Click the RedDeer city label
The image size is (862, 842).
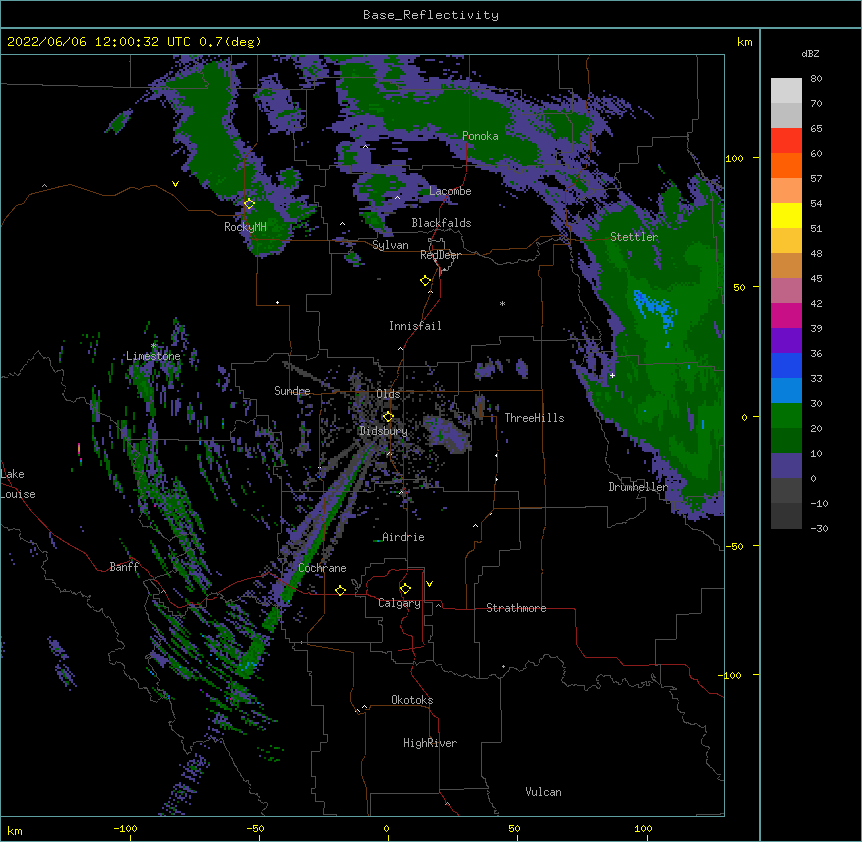(x=440, y=255)
